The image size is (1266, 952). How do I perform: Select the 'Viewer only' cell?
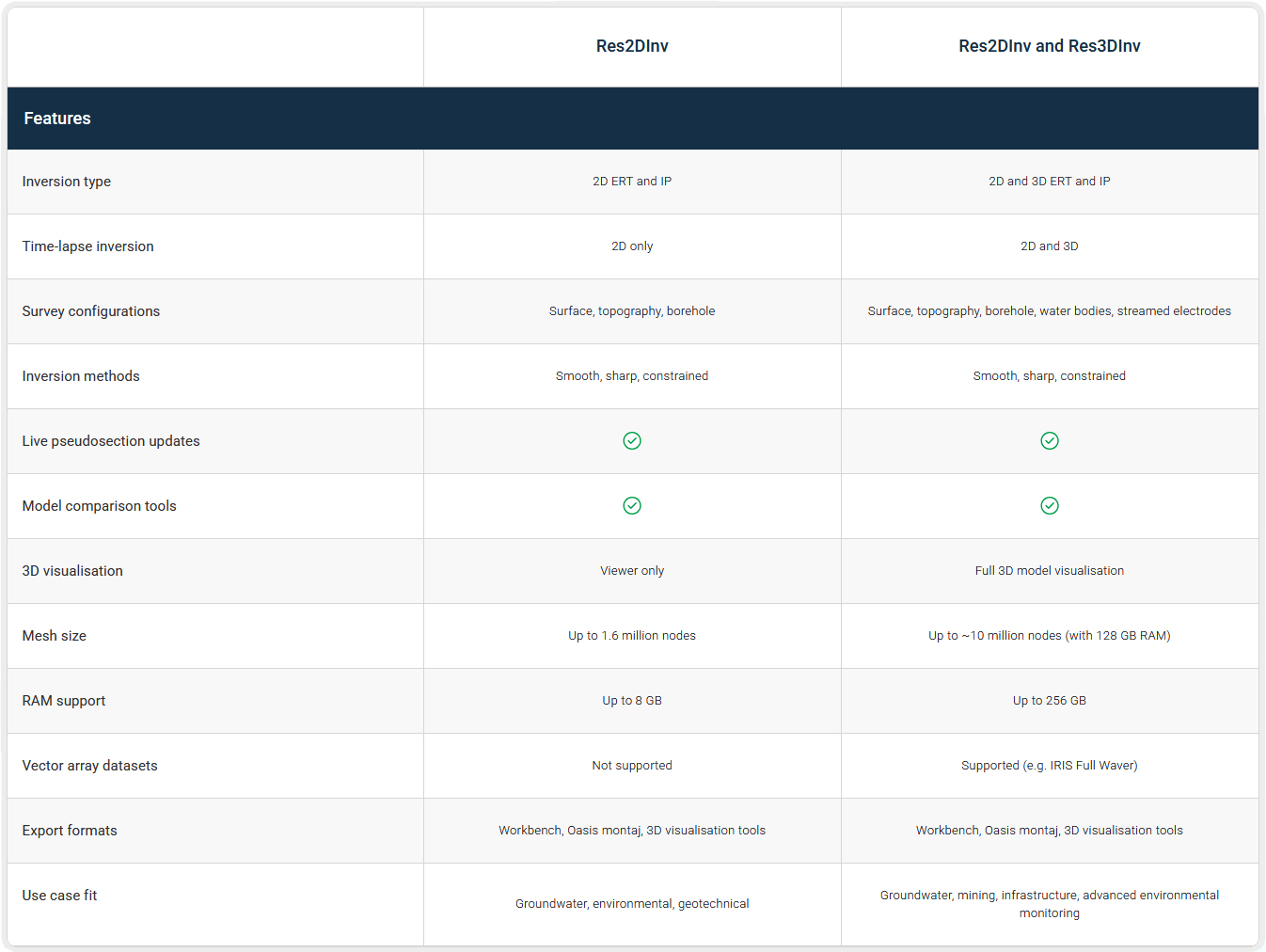pyautogui.click(x=632, y=571)
